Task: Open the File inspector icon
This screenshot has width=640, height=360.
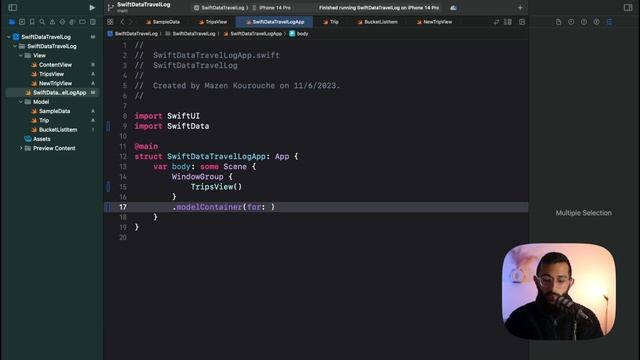Action: click(558, 22)
